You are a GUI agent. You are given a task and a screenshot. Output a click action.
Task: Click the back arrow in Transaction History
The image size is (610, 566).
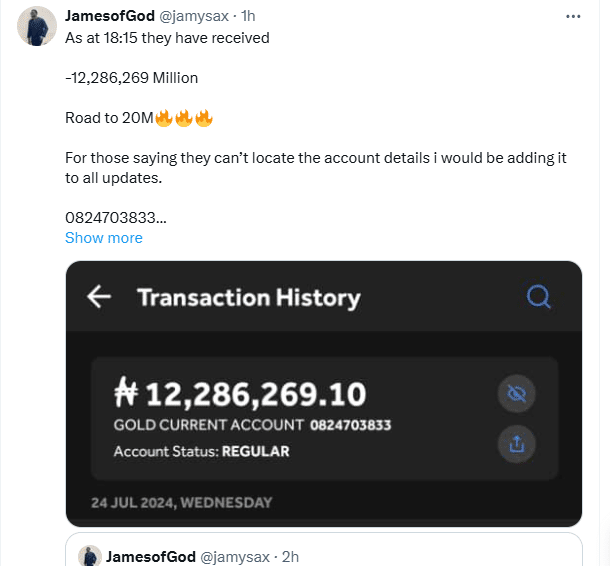tap(98, 297)
